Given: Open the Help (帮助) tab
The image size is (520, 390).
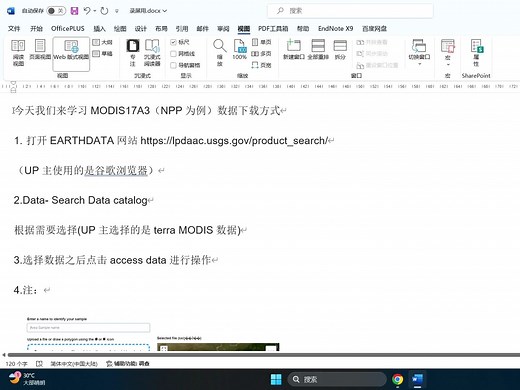Looking at the screenshot, I should [303, 29].
